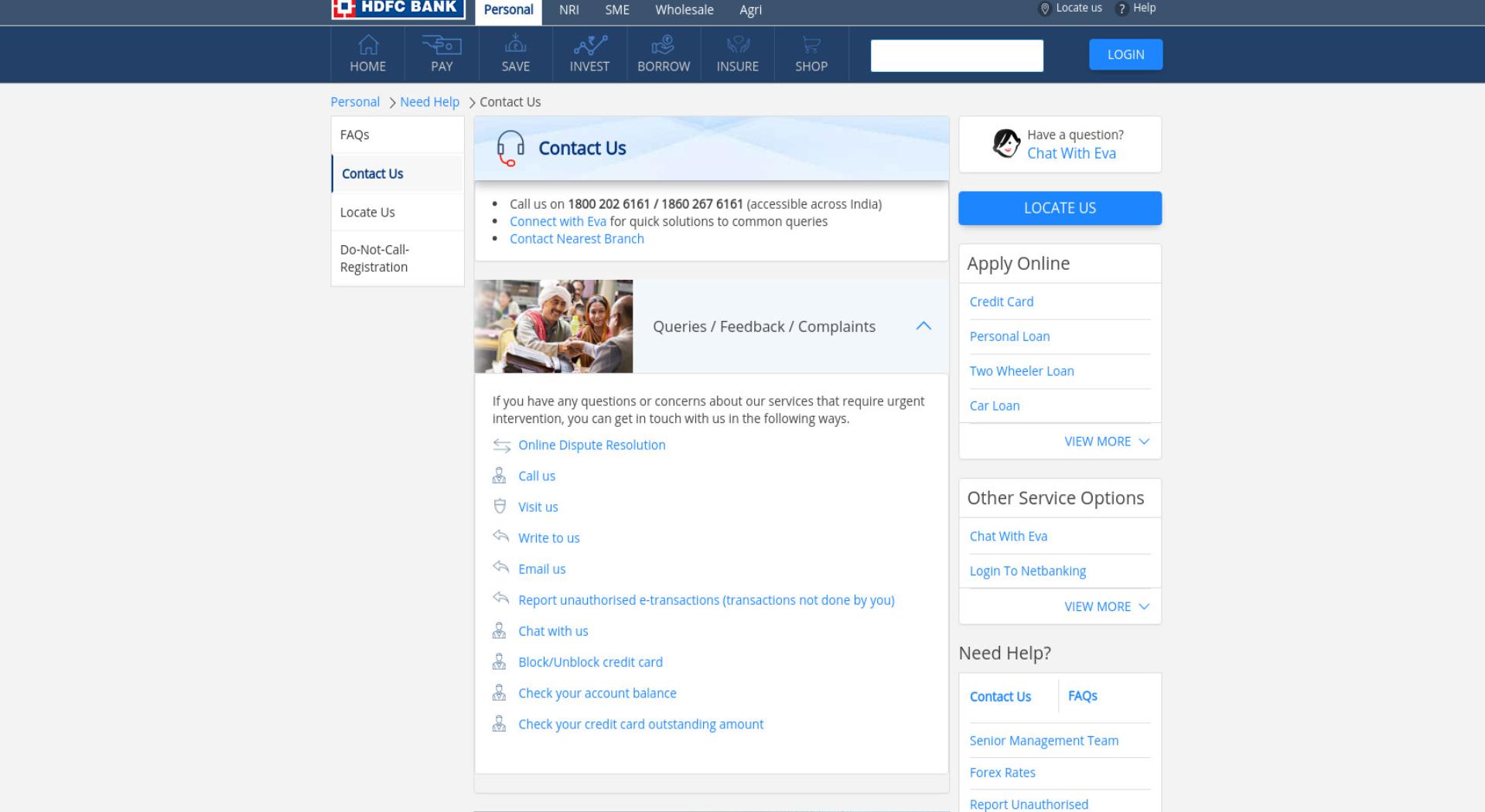Click the icon beside Check your account balance

pyautogui.click(x=500, y=693)
